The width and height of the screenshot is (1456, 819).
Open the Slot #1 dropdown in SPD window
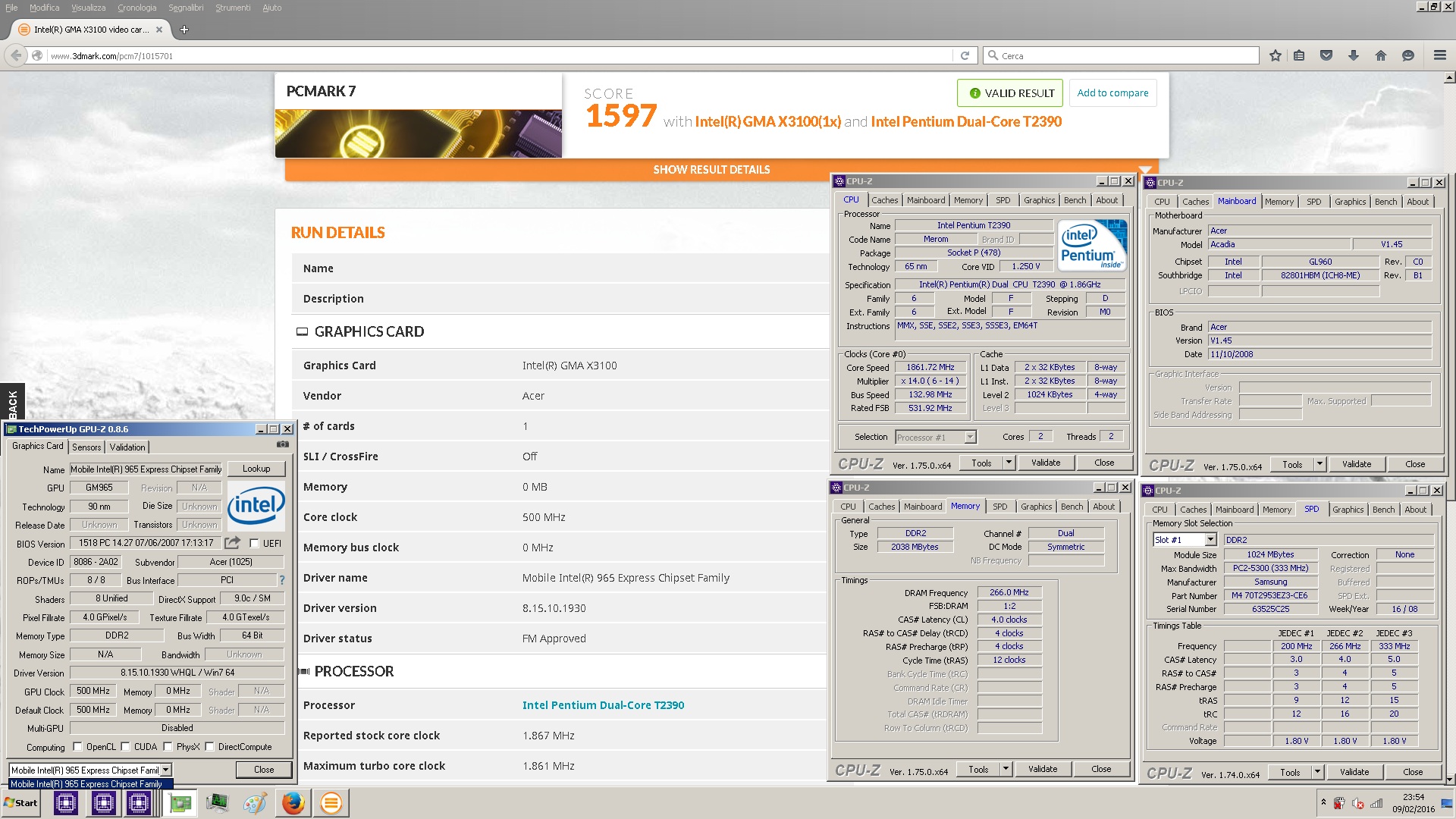tap(1210, 539)
